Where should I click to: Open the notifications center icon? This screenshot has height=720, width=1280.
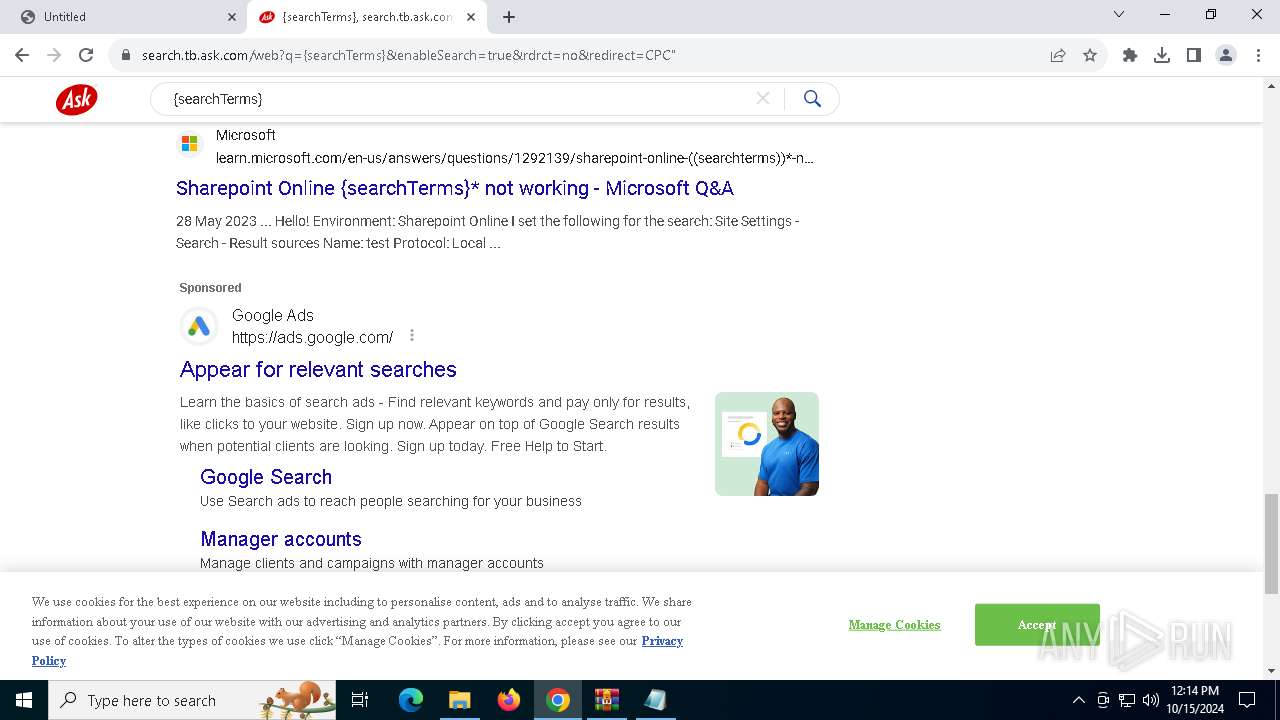1247,700
